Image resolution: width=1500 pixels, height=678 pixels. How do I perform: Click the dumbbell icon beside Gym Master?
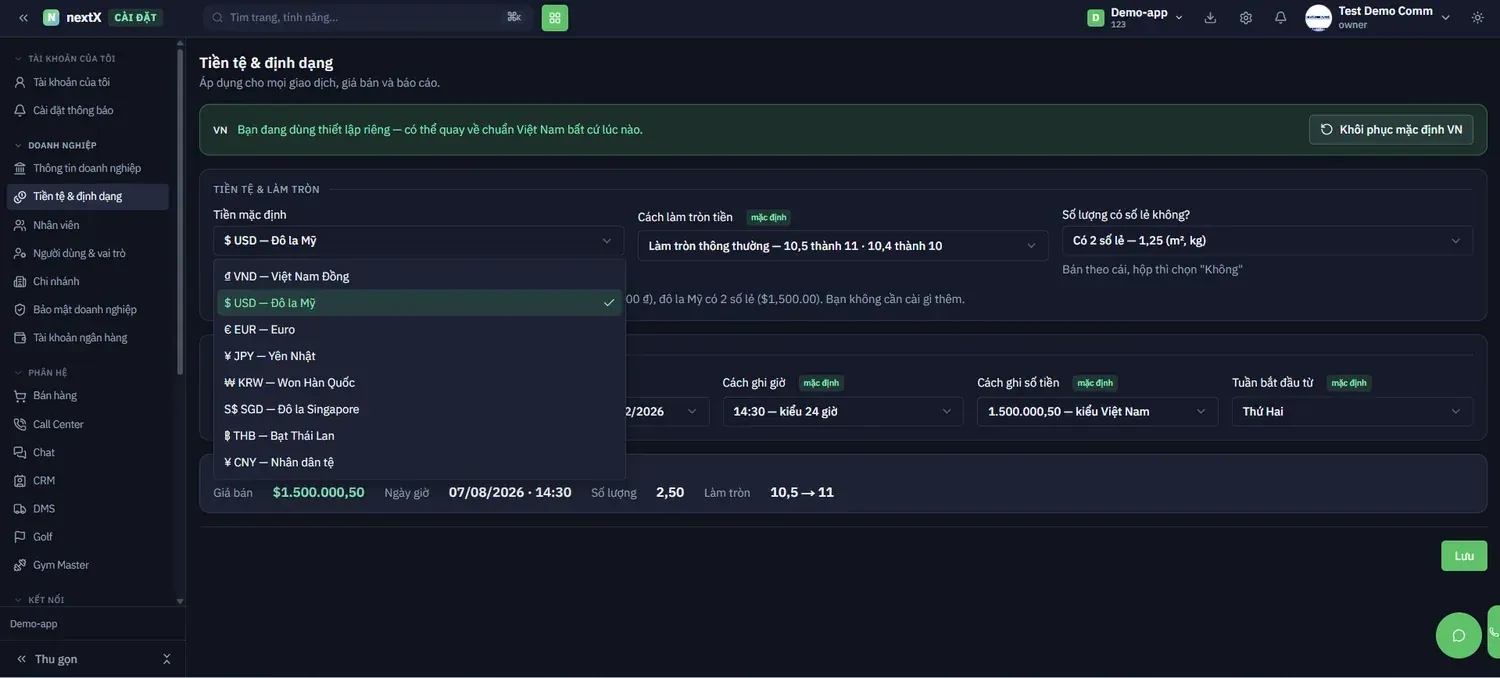pyautogui.click(x=20, y=565)
